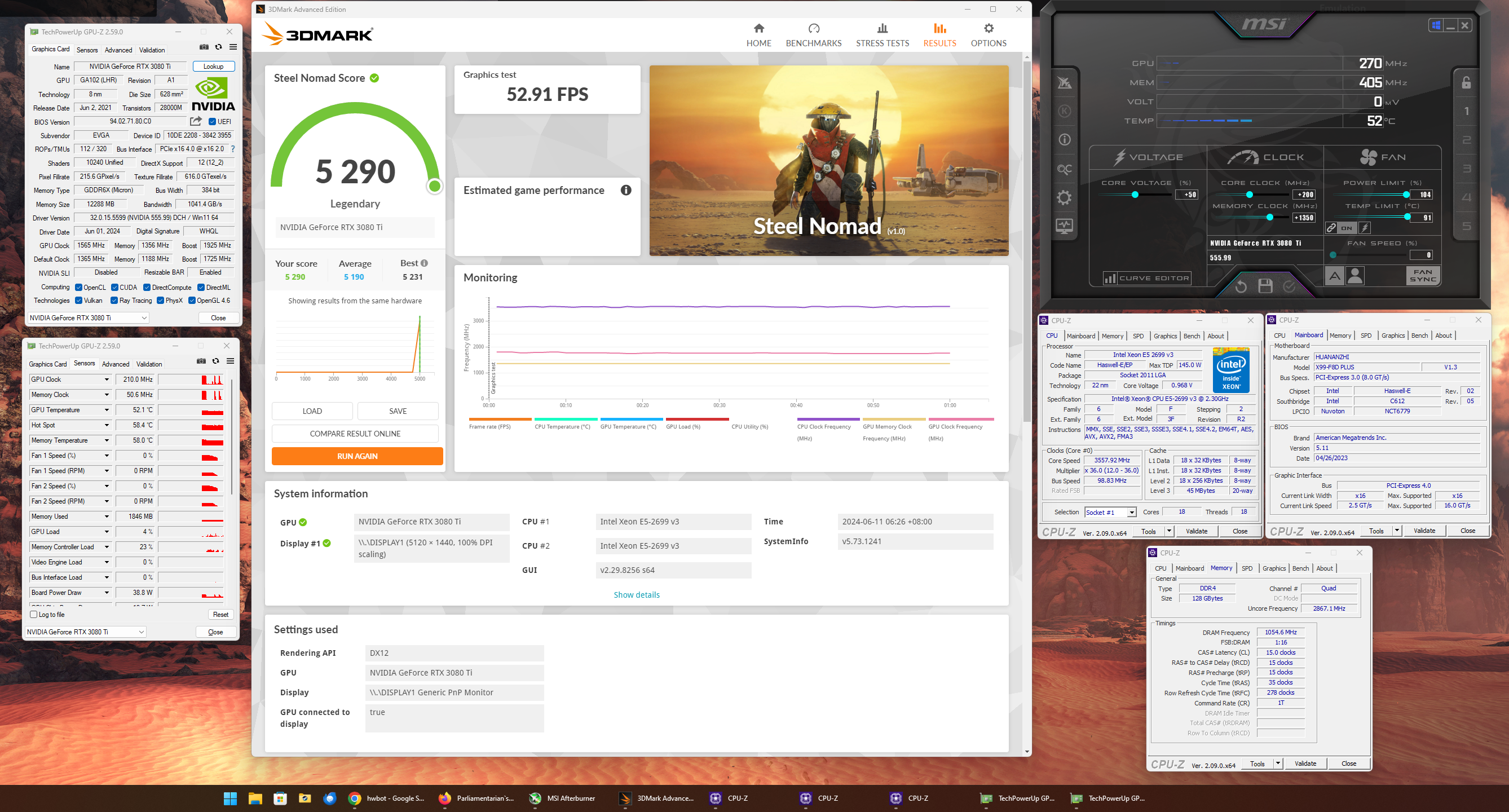Image resolution: width=1509 pixels, height=812 pixels.
Task: Toggle OpenCL checkbox in GPU-Z
Action: click(x=78, y=287)
